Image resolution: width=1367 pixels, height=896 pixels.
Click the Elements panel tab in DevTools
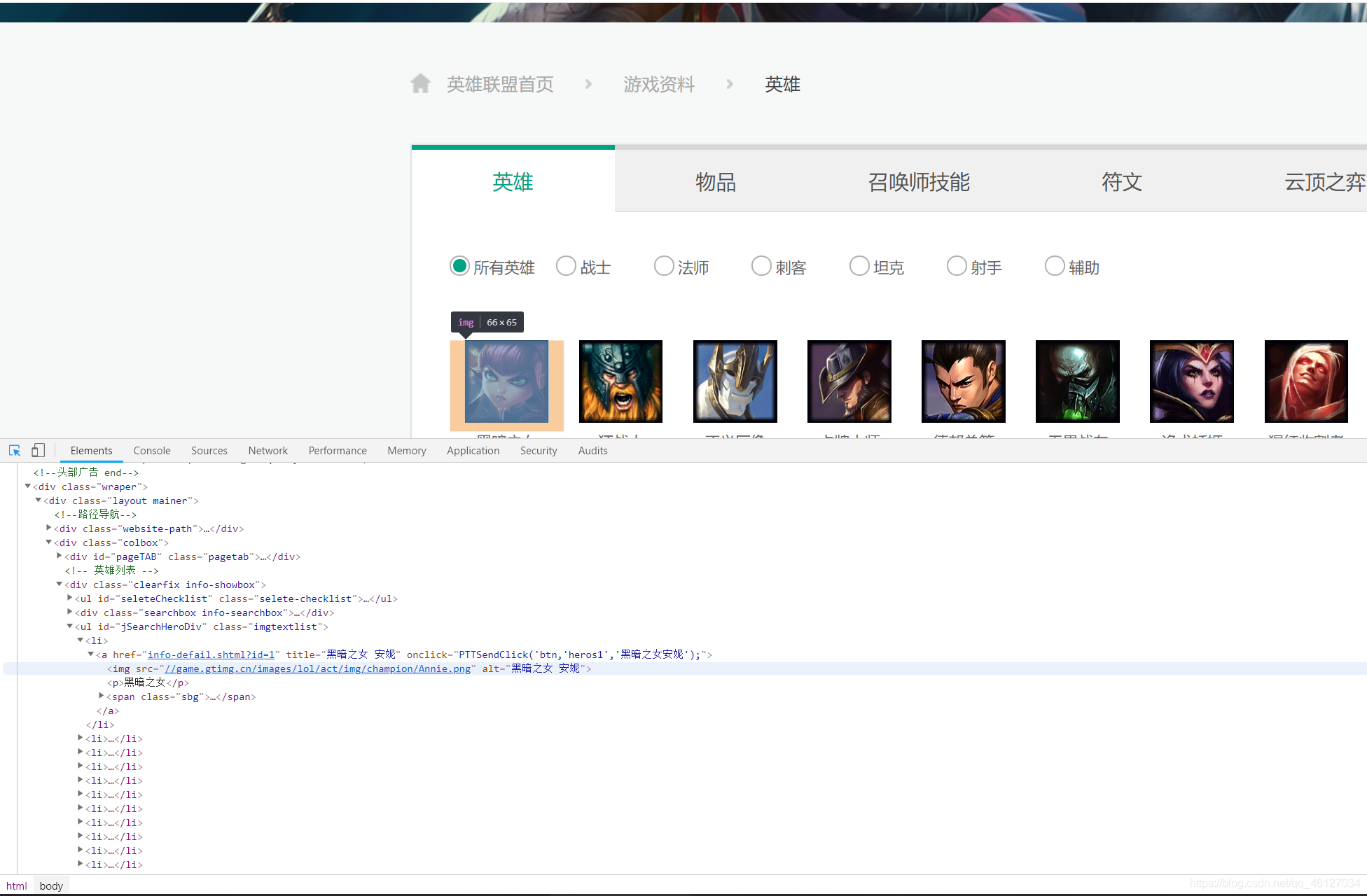click(90, 450)
